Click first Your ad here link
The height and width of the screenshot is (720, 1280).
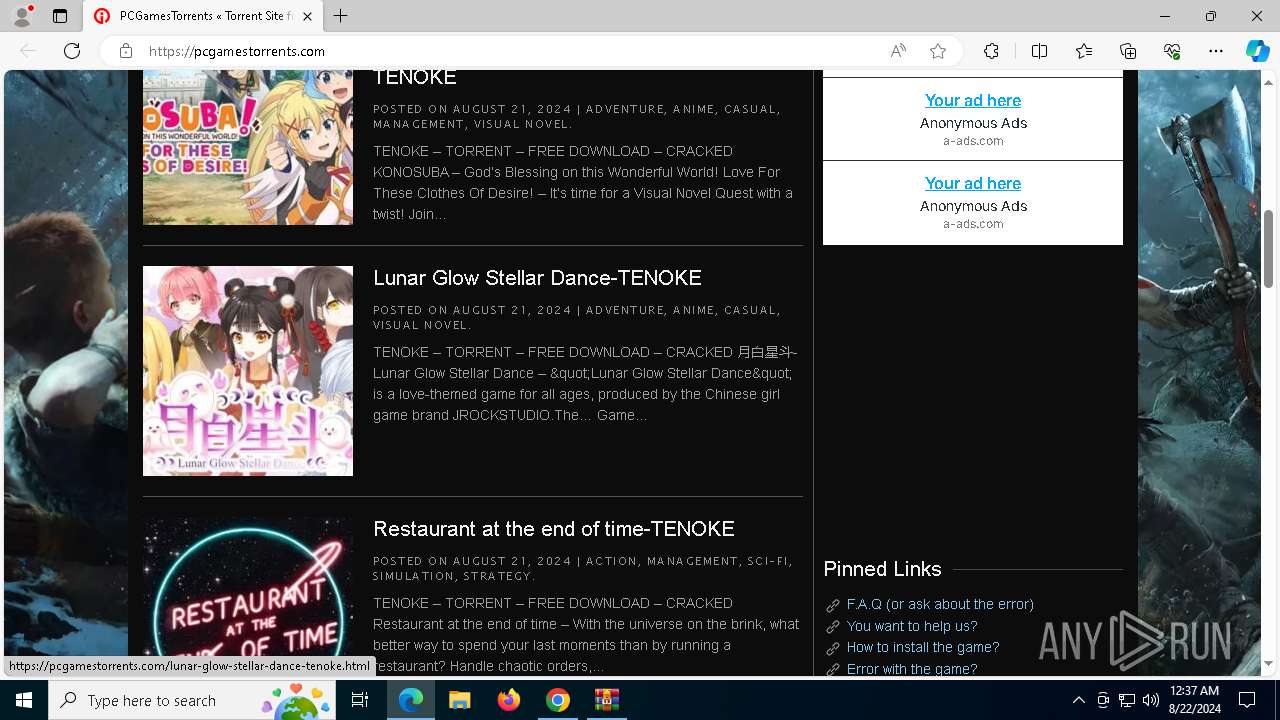(x=973, y=100)
